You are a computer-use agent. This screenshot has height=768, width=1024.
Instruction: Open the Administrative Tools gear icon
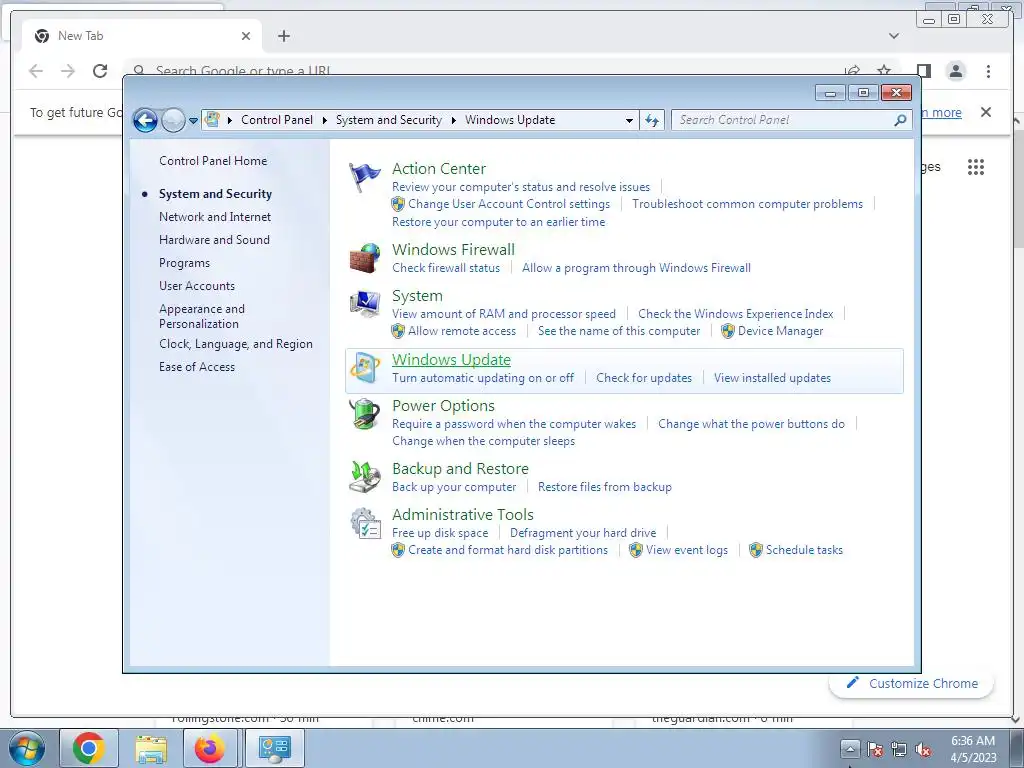point(364,523)
